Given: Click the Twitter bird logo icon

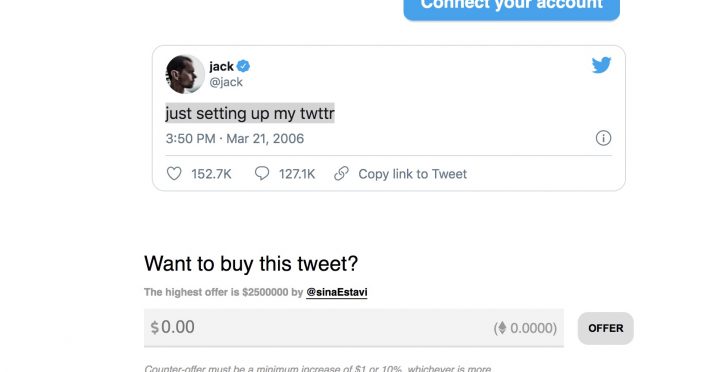Looking at the screenshot, I should (x=601, y=65).
